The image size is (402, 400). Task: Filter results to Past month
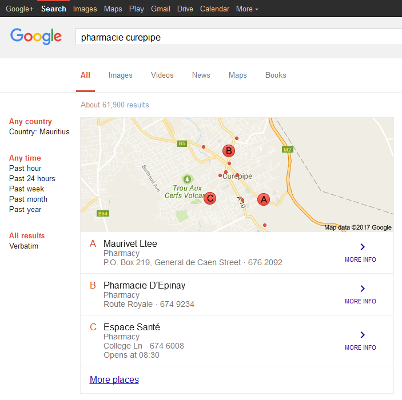click(x=28, y=199)
